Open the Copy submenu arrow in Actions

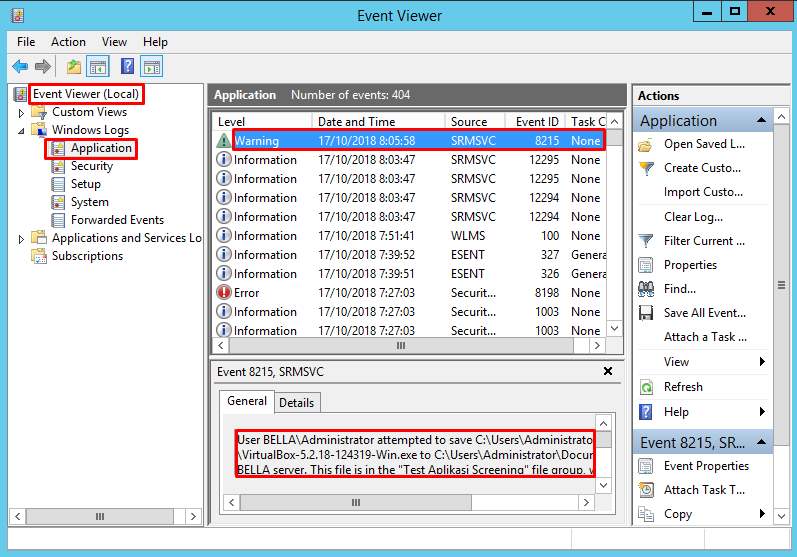(762, 513)
